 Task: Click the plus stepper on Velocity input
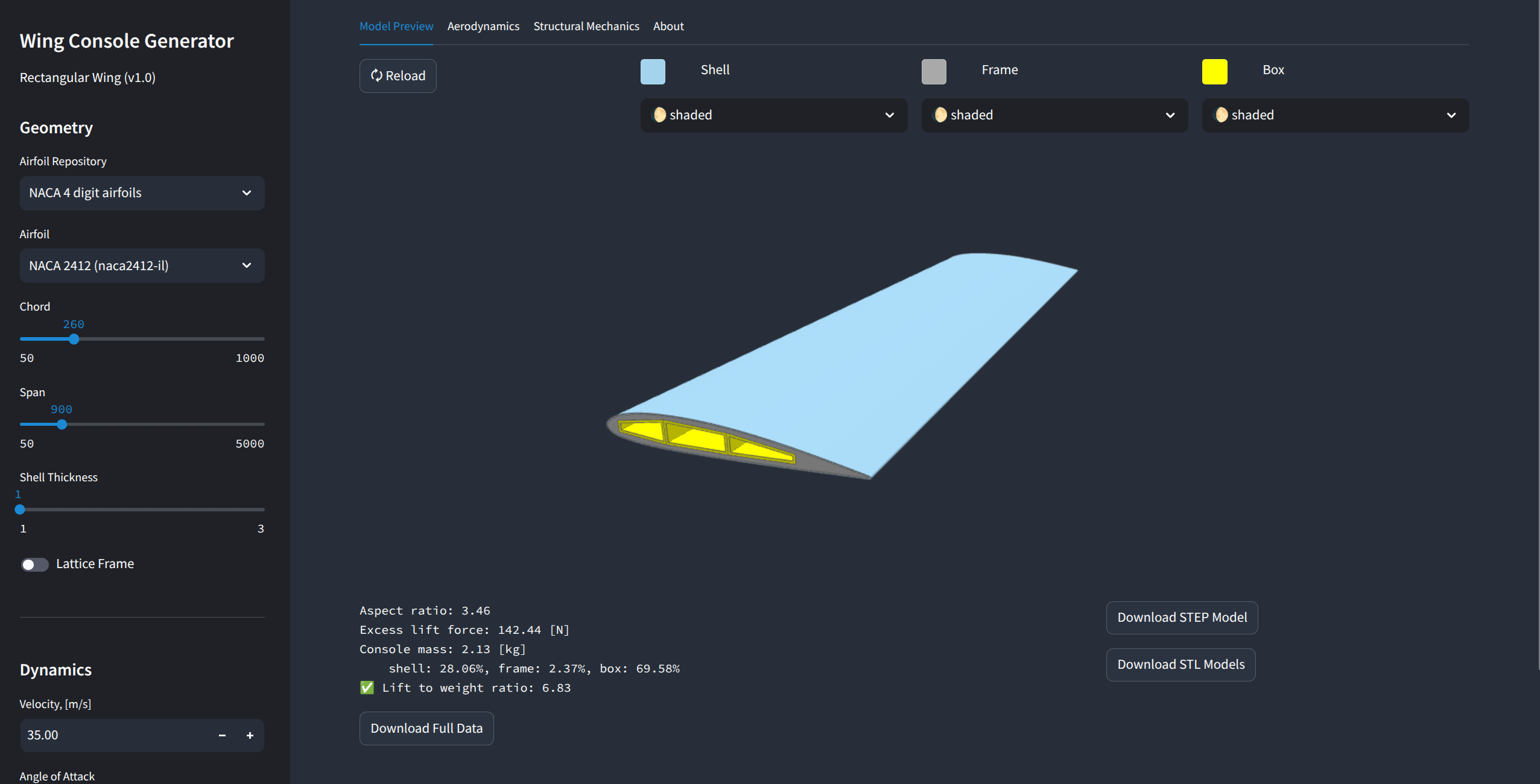click(x=249, y=735)
